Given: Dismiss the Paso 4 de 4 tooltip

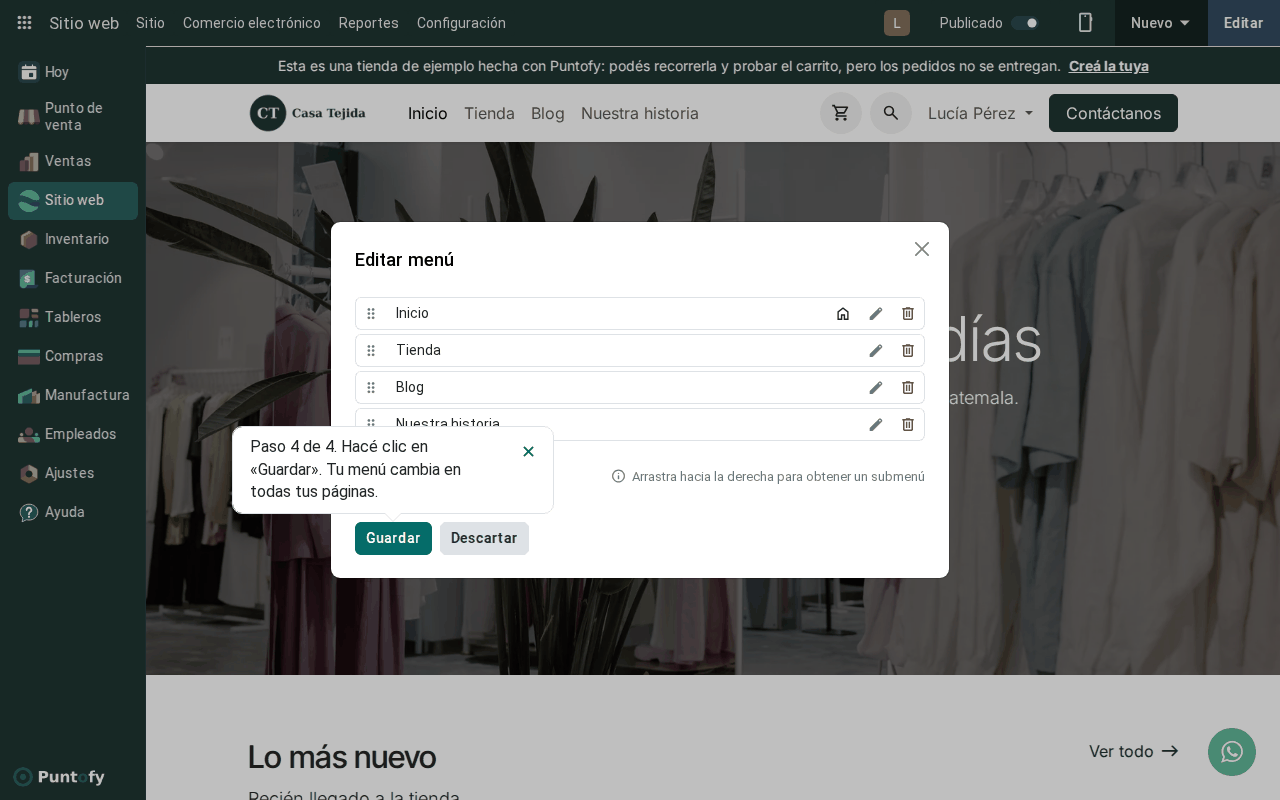Looking at the screenshot, I should pos(528,451).
